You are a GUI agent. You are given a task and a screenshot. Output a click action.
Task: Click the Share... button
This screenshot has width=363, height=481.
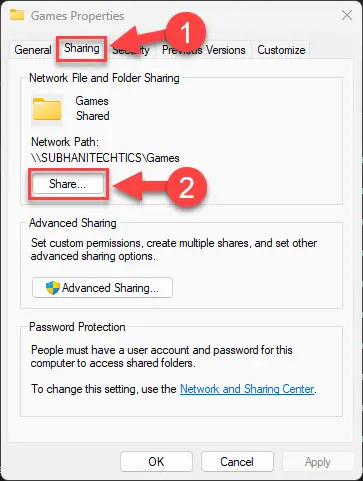[x=68, y=184]
